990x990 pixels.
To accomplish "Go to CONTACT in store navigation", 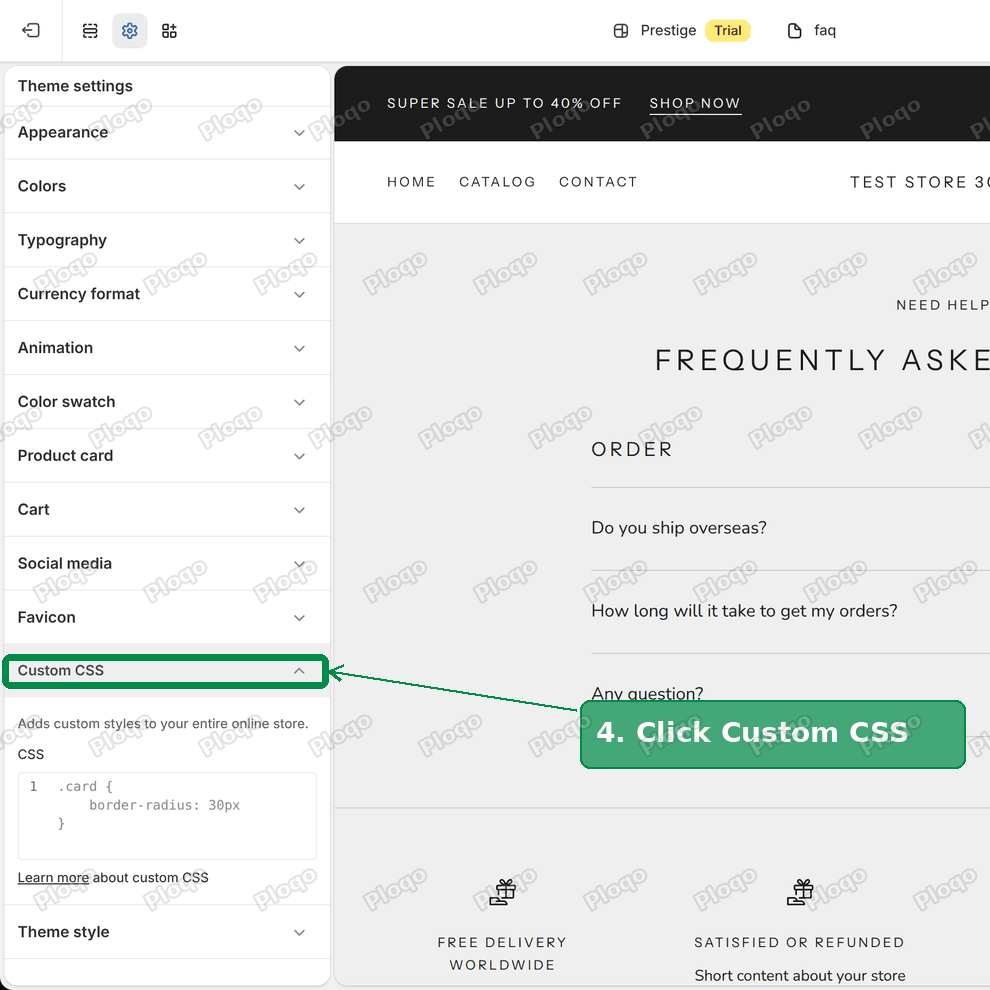I will (x=598, y=182).
